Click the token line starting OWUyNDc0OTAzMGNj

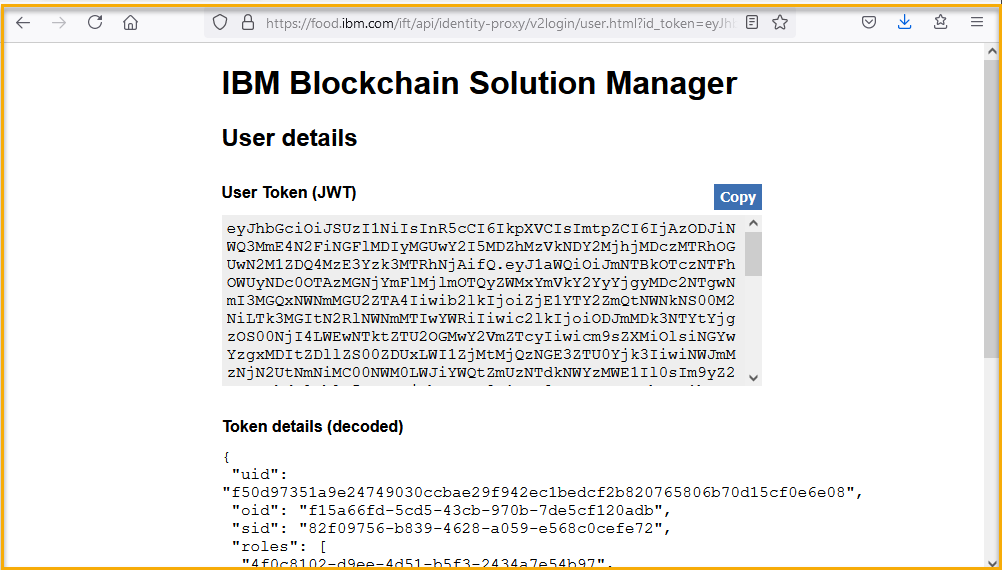[x=481, y=282]
